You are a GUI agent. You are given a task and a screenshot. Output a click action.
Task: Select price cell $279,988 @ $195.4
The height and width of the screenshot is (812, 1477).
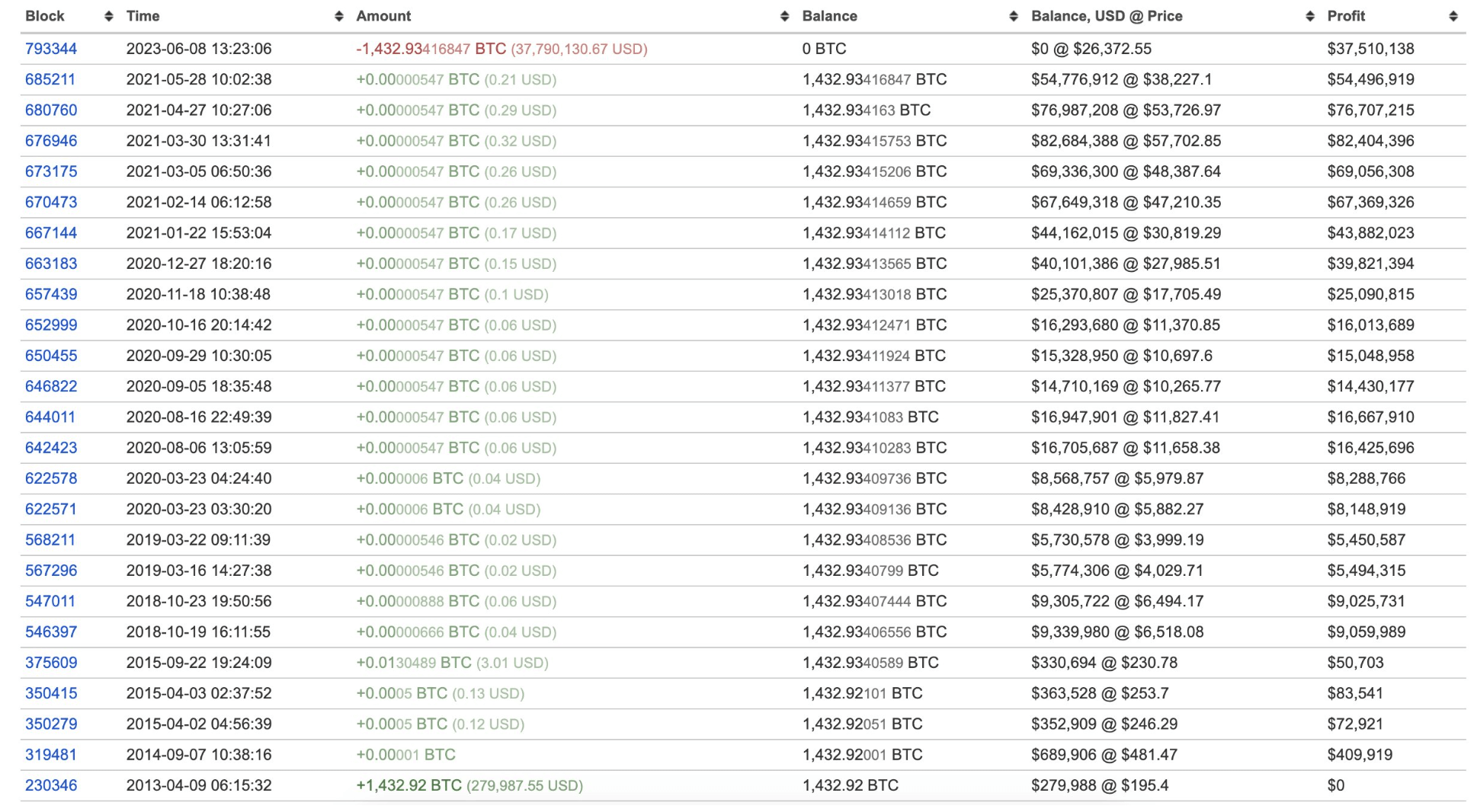pyautogui.click(x=1100, y=785)
